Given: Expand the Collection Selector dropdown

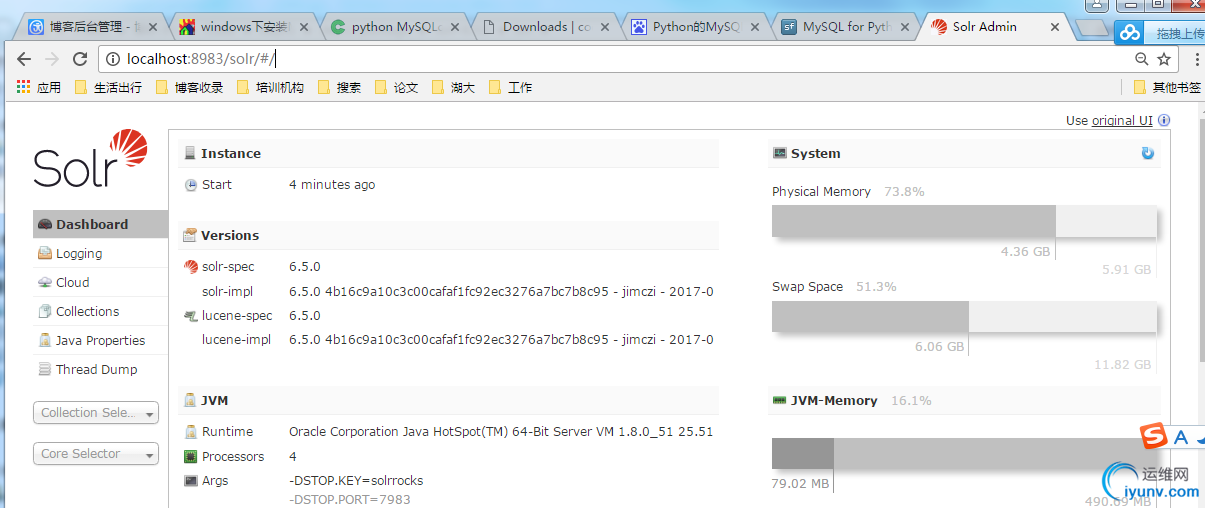Looking at the screenshot, I should click(96, 413).
